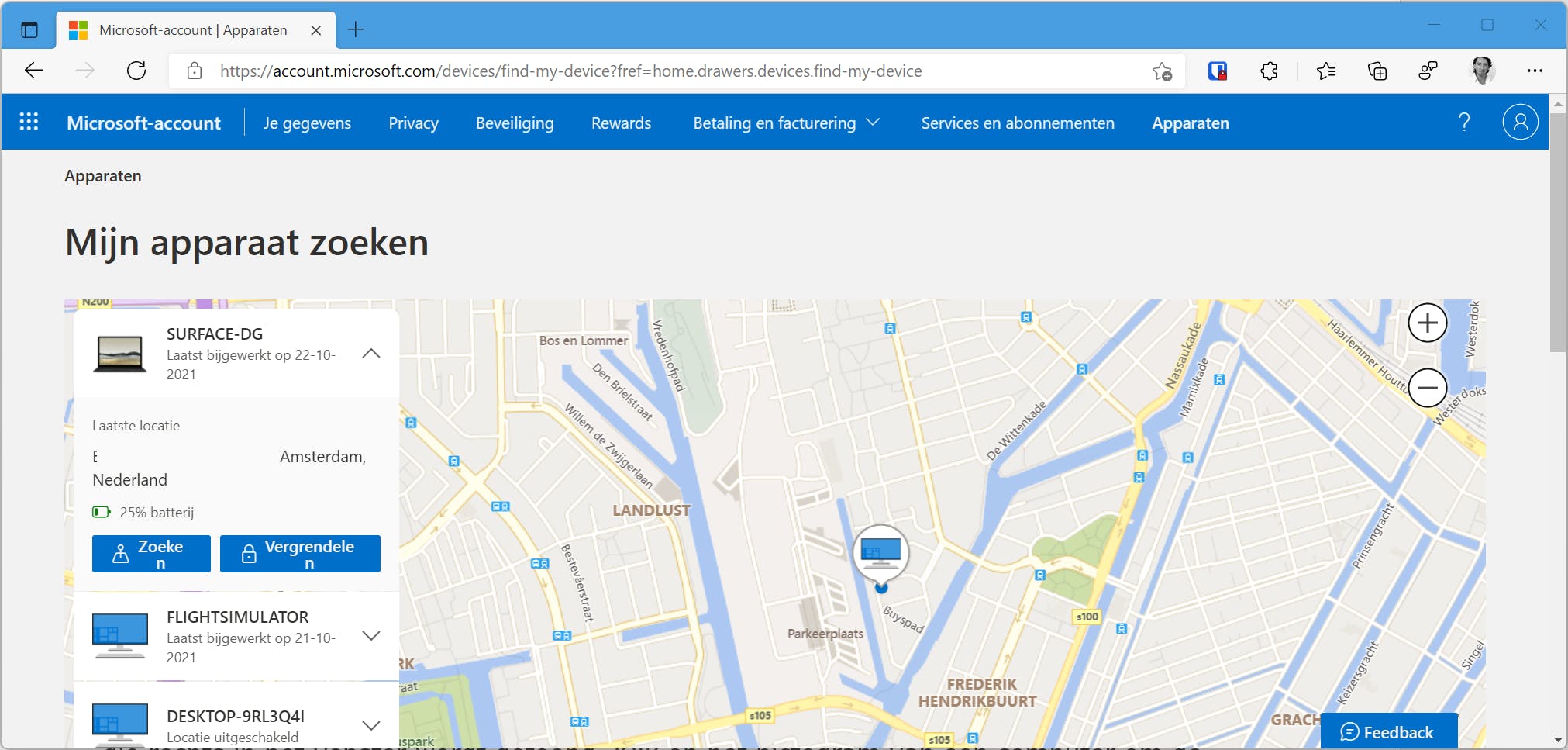
Task: Select the Apparaten navigation item
Action: [x=1191, y=123]
